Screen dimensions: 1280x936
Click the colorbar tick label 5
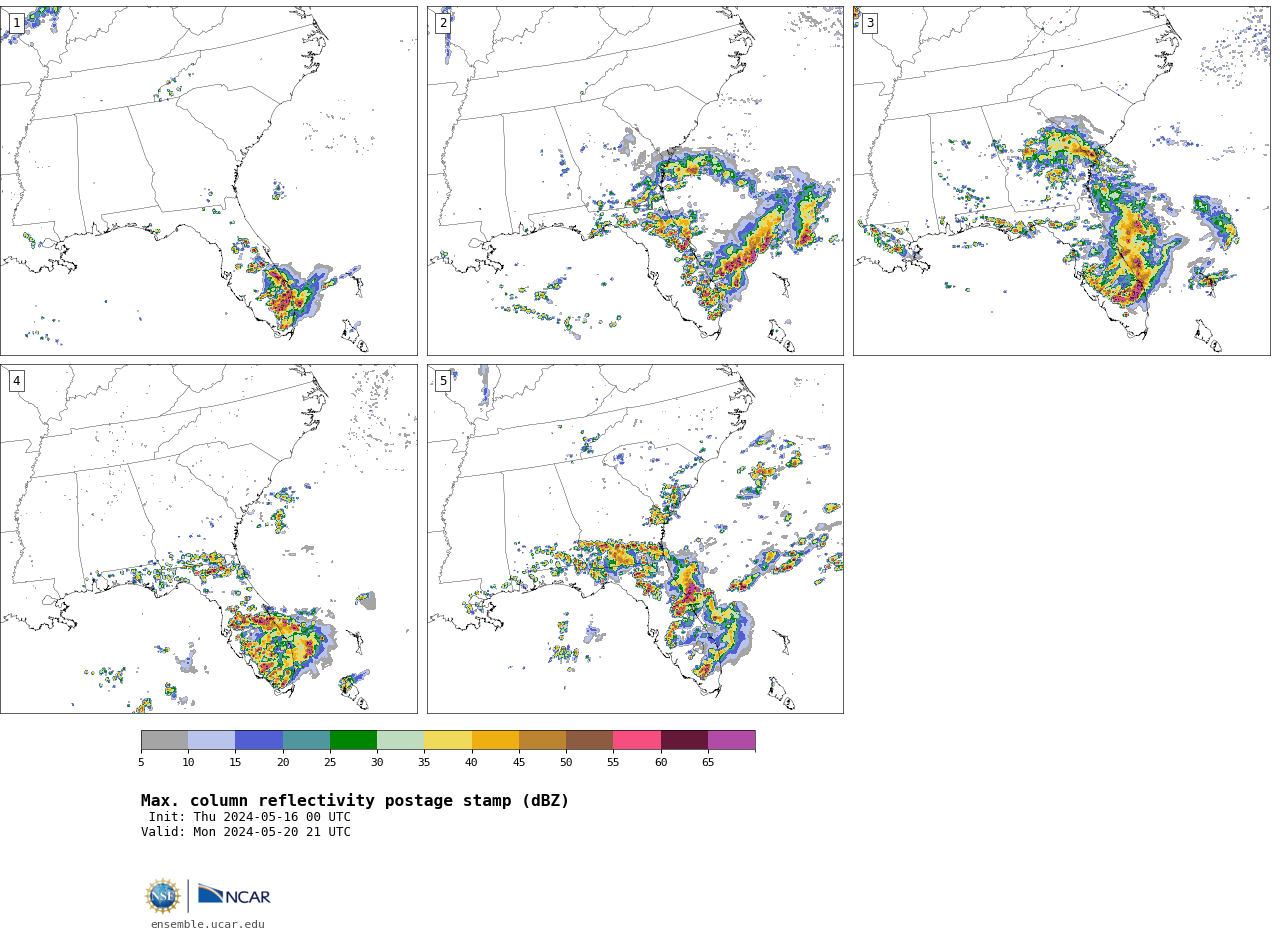(x=141, y=762)
